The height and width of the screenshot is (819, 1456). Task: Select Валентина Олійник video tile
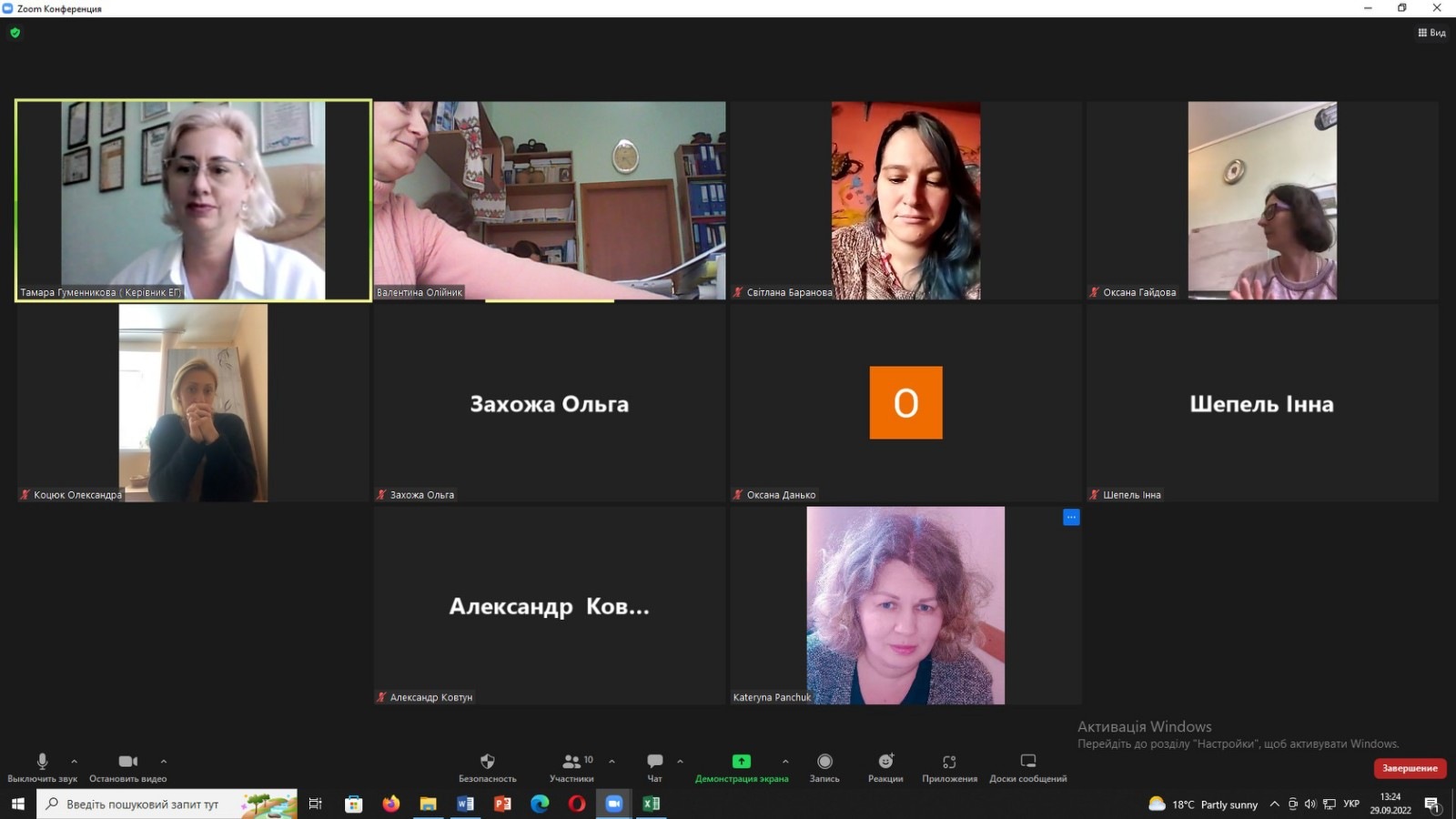pos(550,200)
